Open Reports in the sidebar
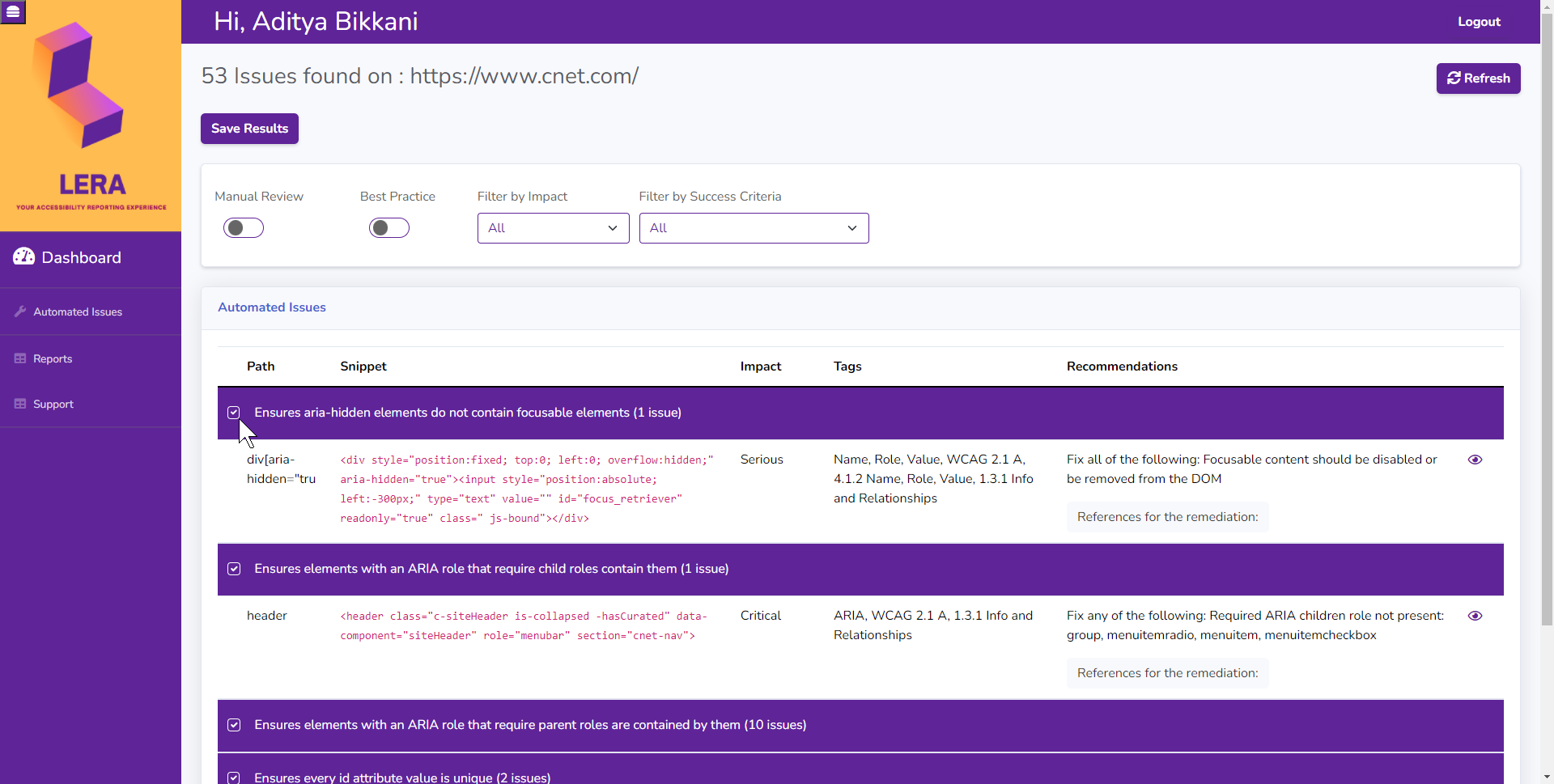This screenshot has width=1554, height=784. 91,358
